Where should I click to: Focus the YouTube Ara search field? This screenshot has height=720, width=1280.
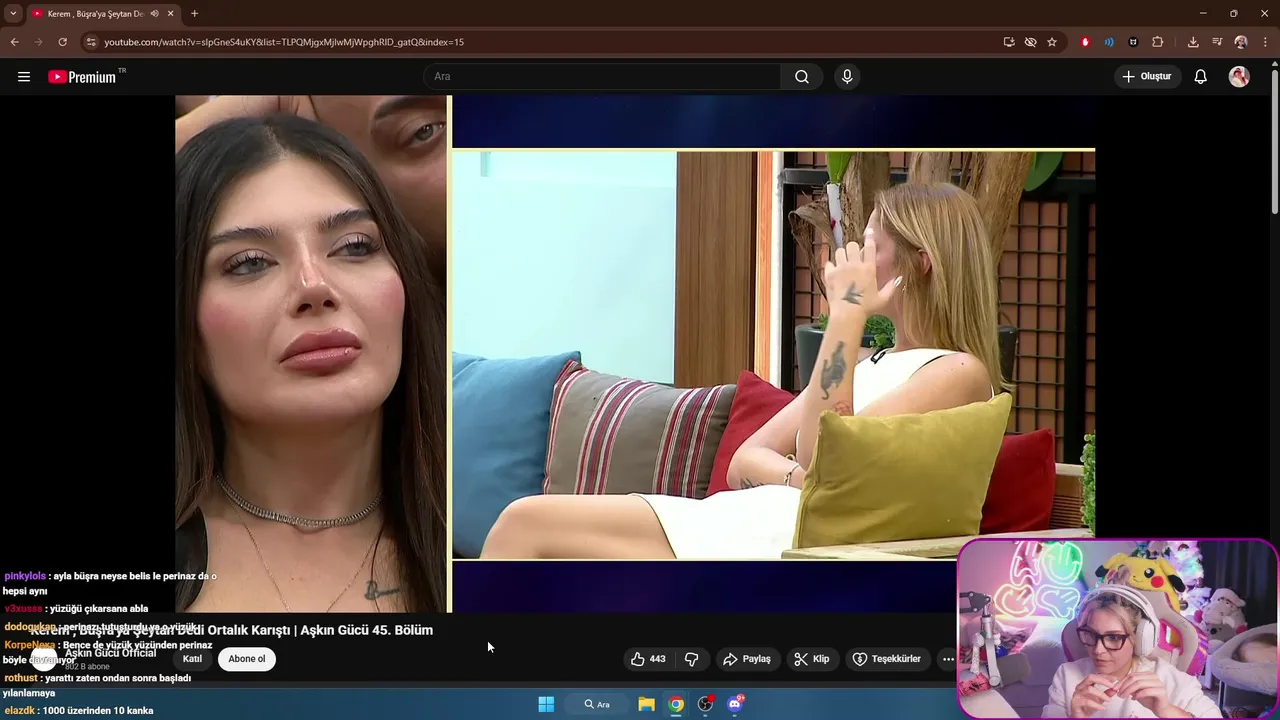pyautogui.click(x=603, y=77)
